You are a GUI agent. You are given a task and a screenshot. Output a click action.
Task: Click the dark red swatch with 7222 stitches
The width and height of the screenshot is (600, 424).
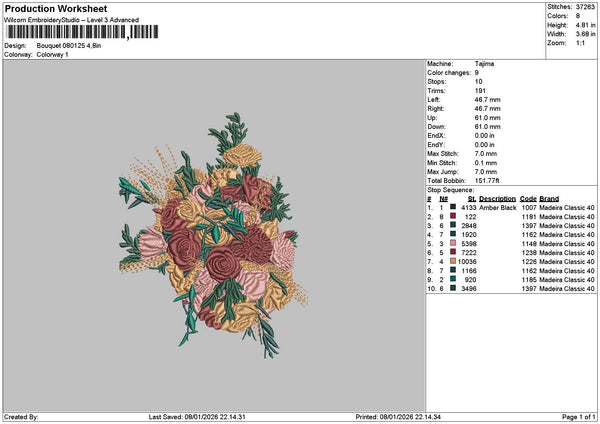[453, 252]
